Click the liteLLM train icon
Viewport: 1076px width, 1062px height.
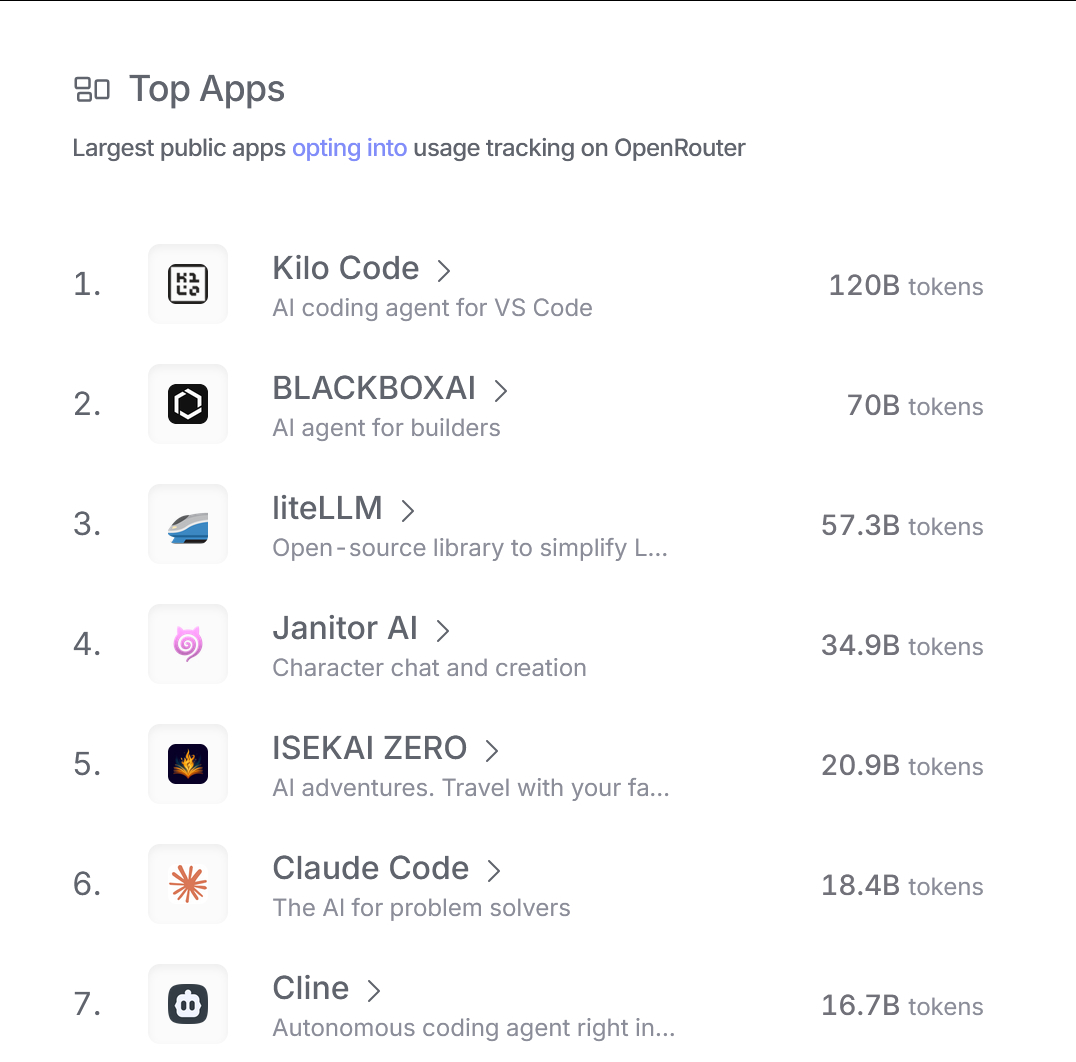click(x=188, y=524)
